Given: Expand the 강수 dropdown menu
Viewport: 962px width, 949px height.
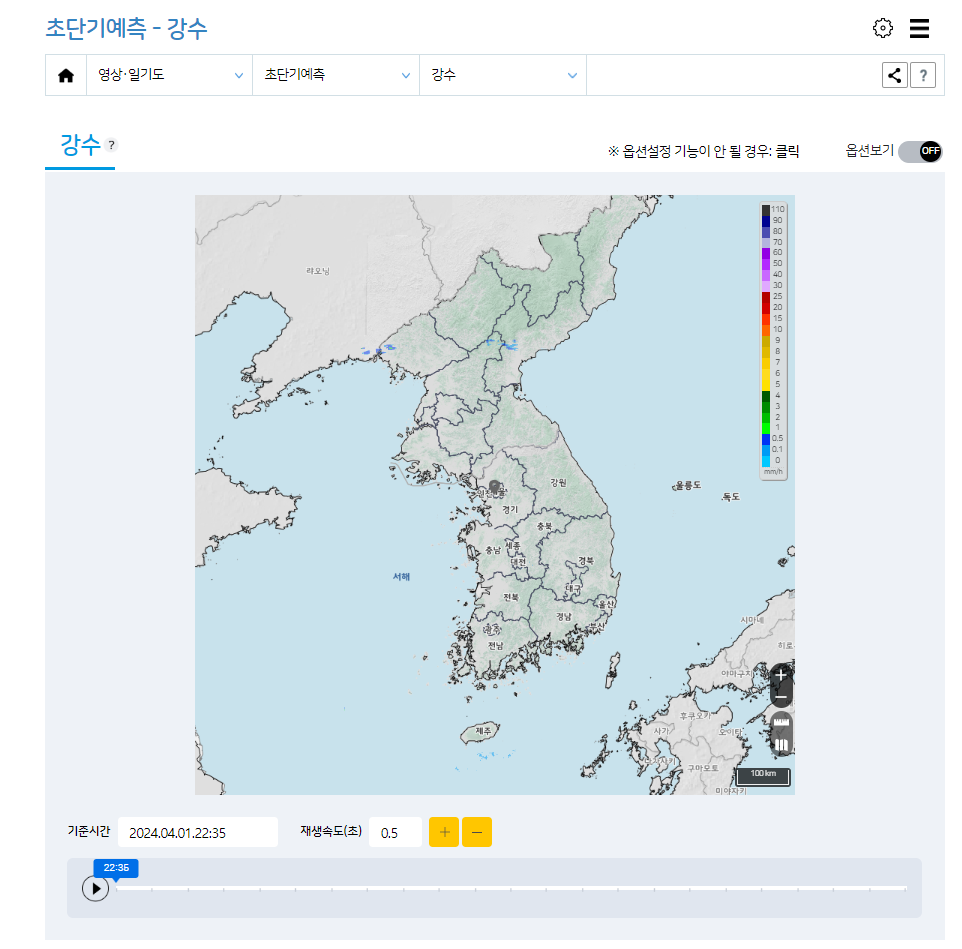Looking at the screenshot, I should point(502,74).
